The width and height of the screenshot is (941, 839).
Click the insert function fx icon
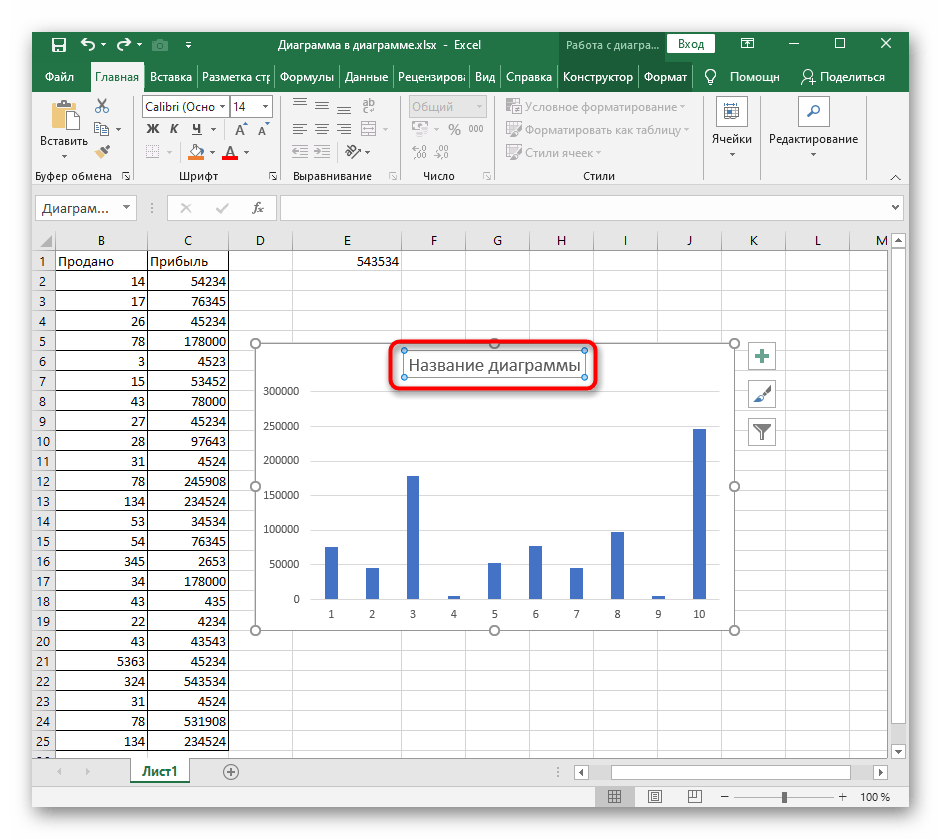[x=257, y=208]
